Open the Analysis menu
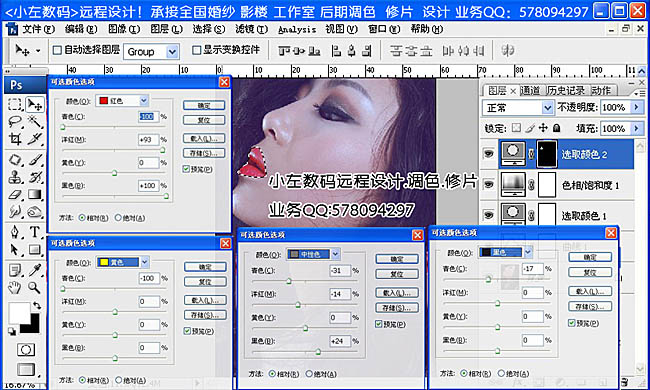 click(297, 29)
